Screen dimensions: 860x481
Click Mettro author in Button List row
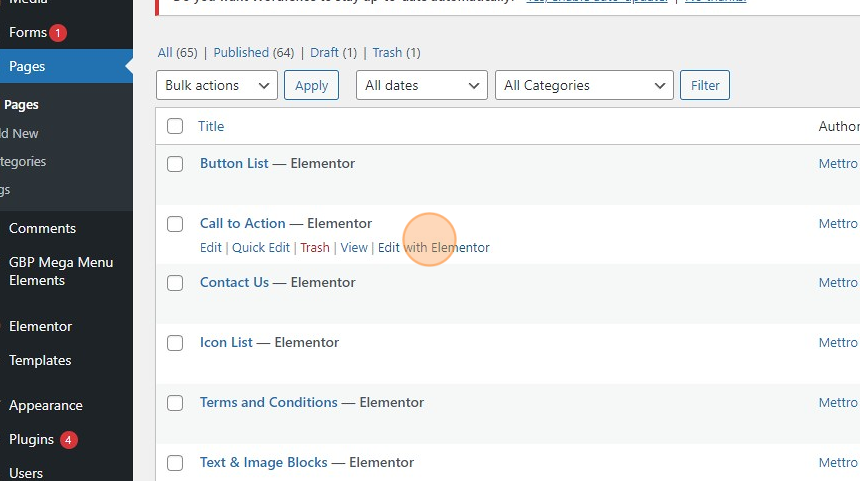click(838, 163)
